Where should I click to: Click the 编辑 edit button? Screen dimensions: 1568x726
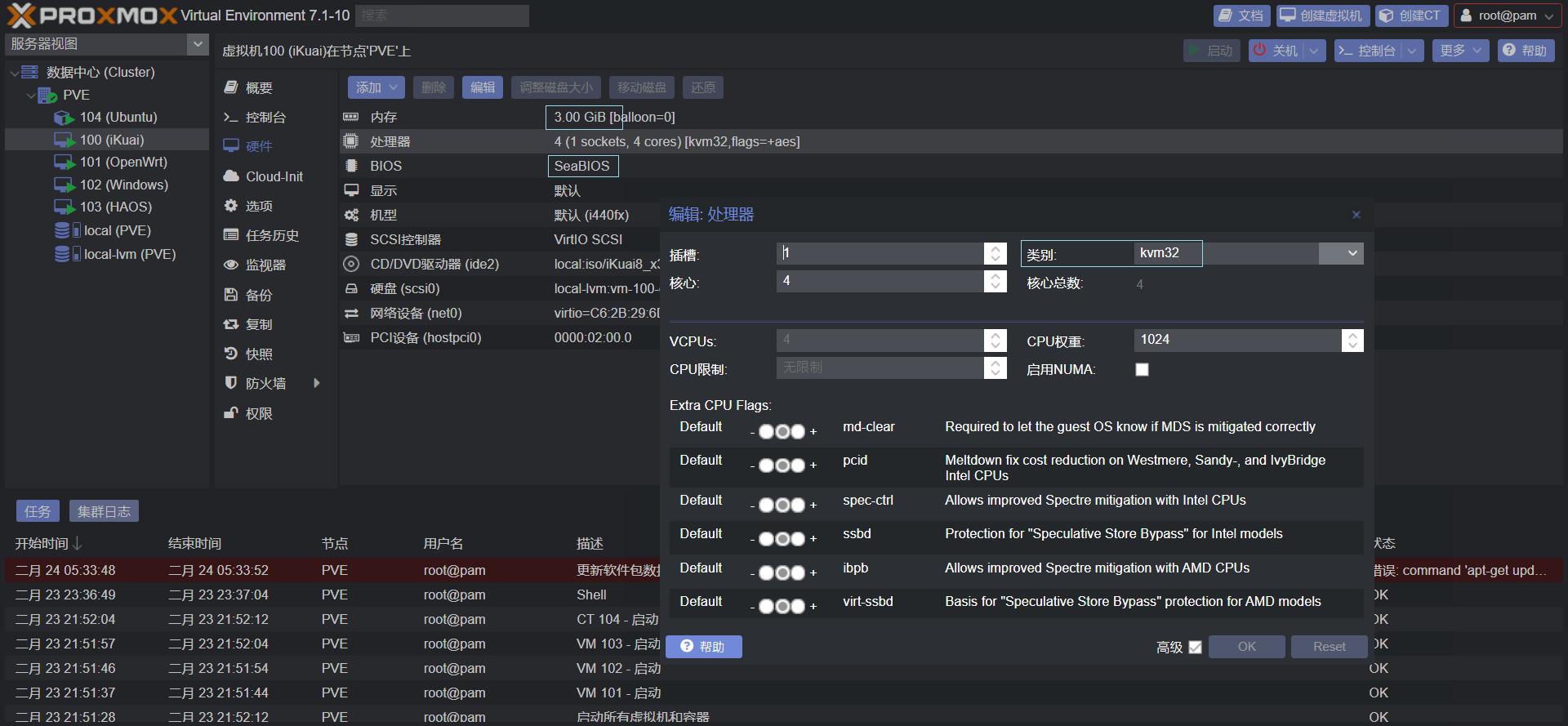coord(483,87)
